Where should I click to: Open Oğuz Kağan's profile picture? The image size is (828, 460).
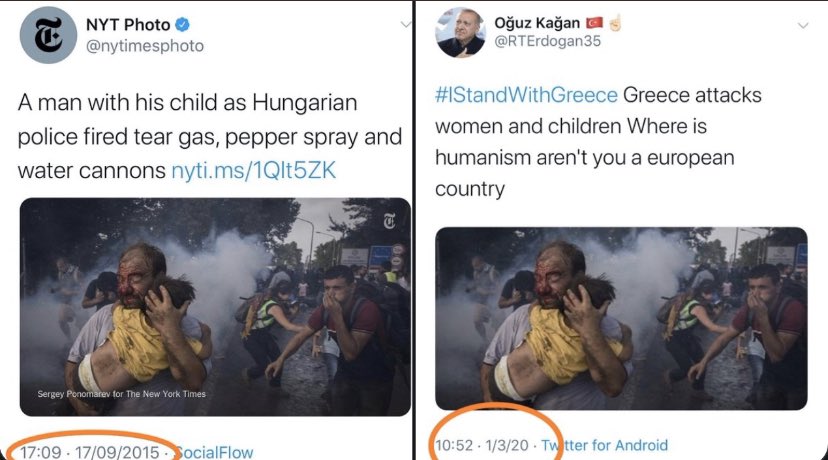click(460, 32)
